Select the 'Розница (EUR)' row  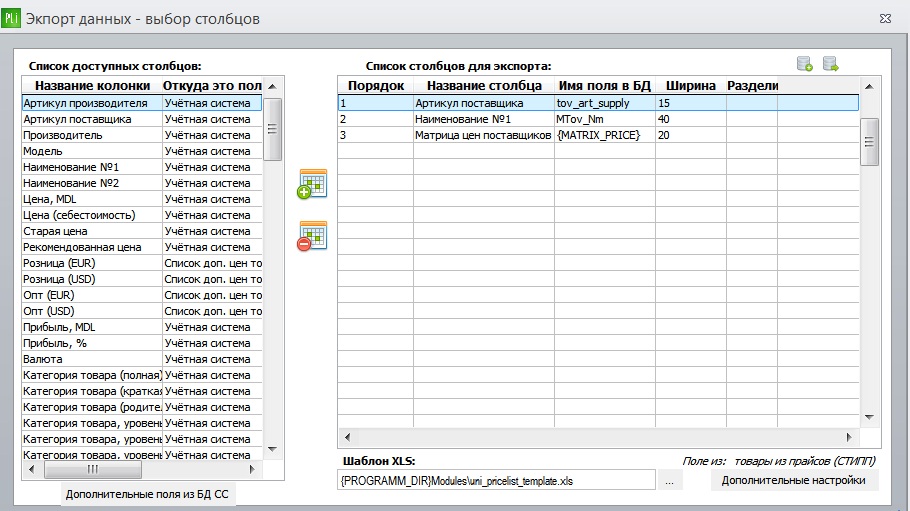click(142, 263)
